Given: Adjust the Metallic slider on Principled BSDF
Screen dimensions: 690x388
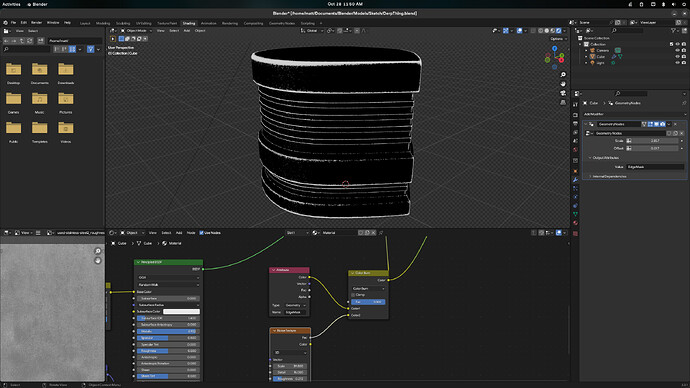Looking at the screenshot, I should [x=167, y=331].
